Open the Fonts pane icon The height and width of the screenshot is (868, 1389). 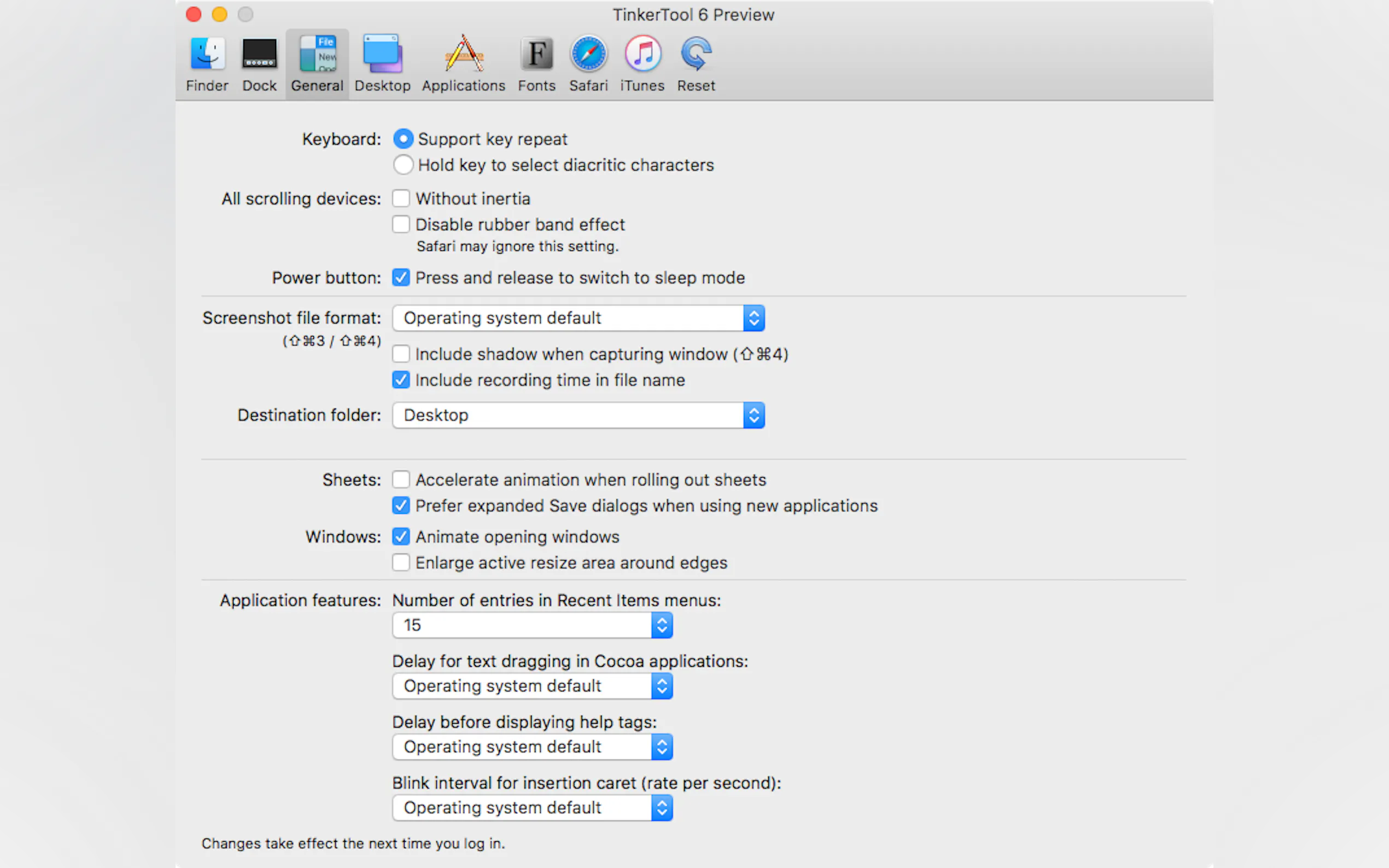(x=536, y=55)
